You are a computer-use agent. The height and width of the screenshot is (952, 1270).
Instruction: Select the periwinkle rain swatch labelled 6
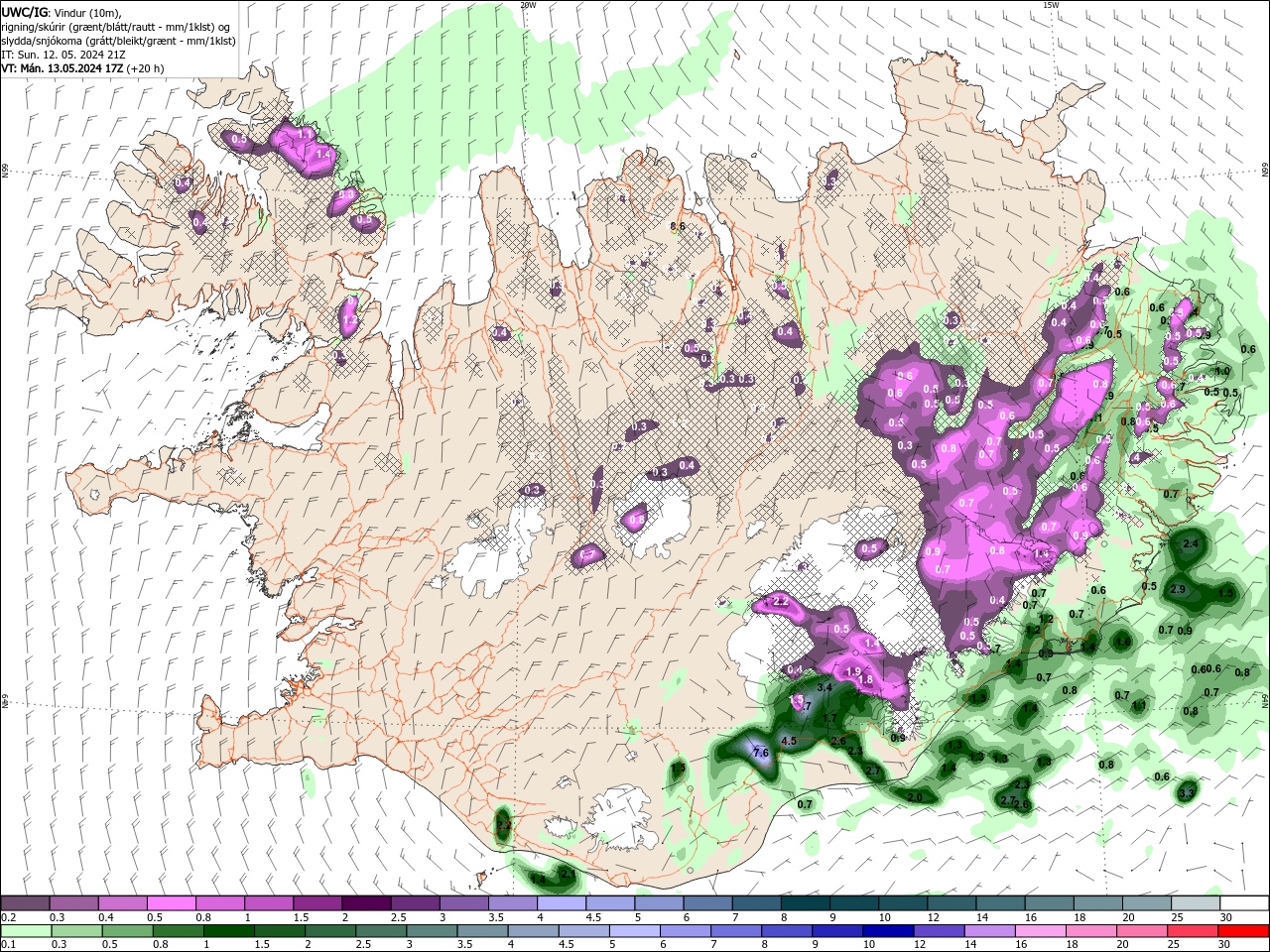tap(686, 931)
